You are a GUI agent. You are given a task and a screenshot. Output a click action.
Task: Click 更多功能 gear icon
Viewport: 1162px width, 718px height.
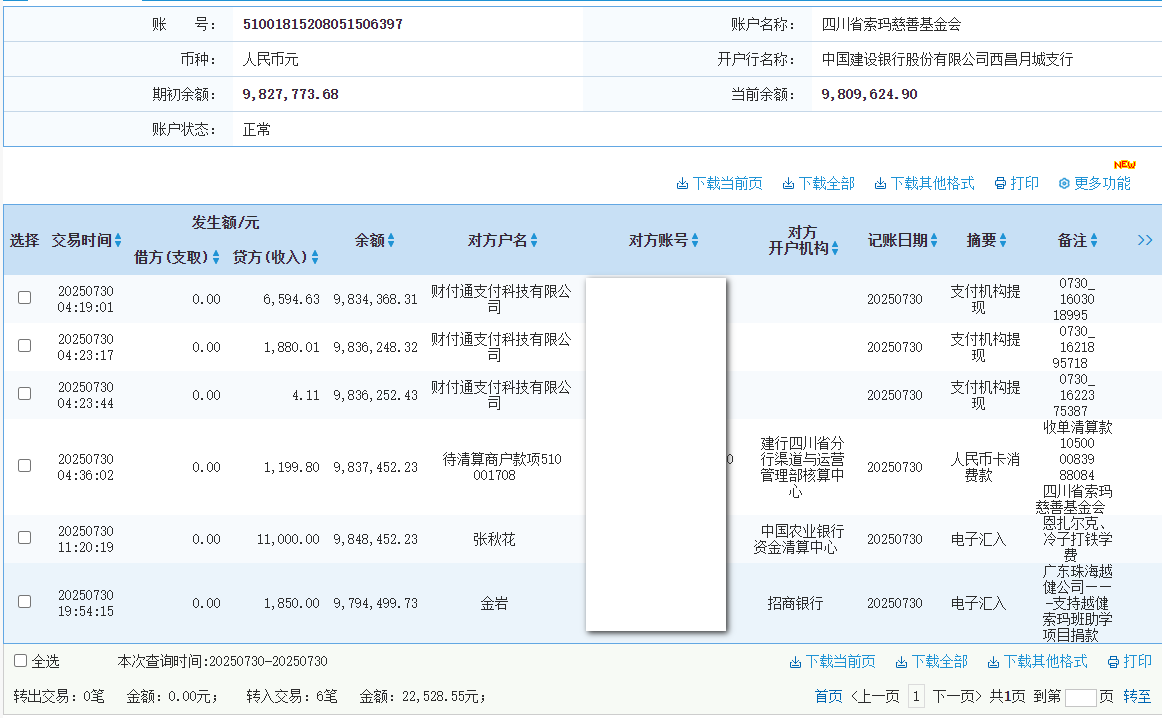pos(1064,184)
